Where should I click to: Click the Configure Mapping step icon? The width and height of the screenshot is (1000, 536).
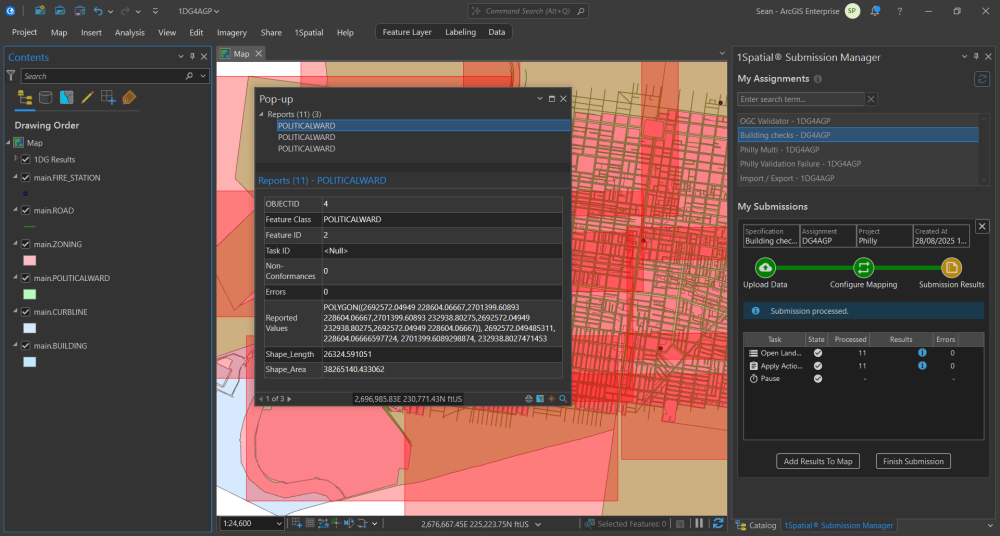(x=863, y=268)
